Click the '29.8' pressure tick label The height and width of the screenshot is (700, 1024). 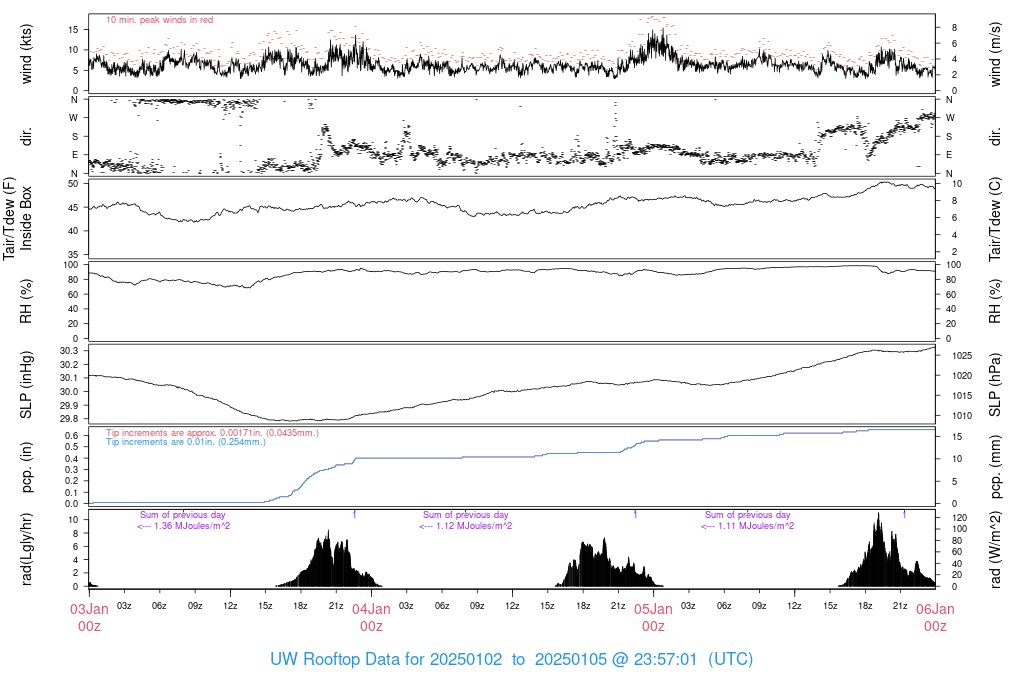tap(69, 419)
